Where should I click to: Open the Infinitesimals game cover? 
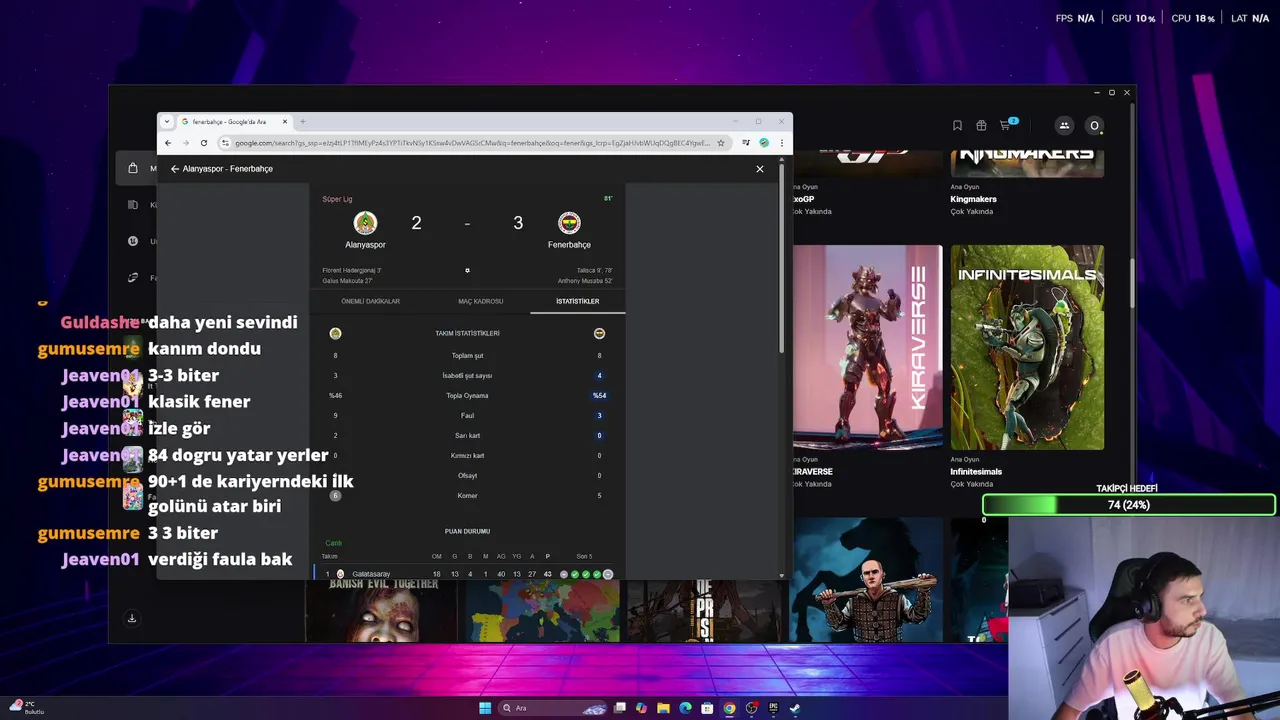point(1027,347)
